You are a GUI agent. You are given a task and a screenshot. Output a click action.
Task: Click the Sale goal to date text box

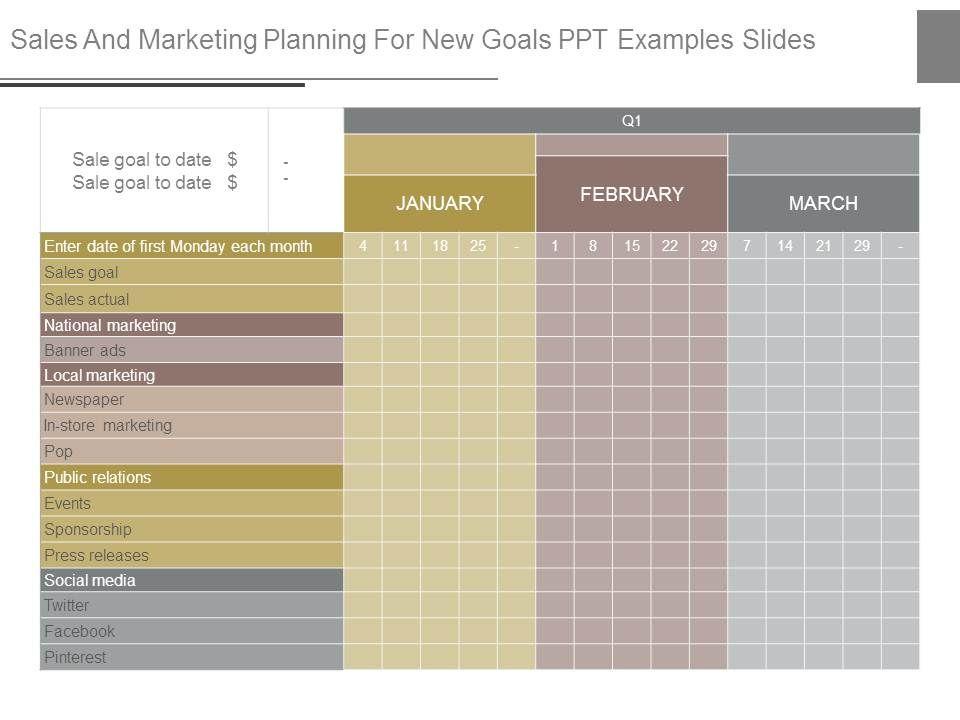[155, 171]
